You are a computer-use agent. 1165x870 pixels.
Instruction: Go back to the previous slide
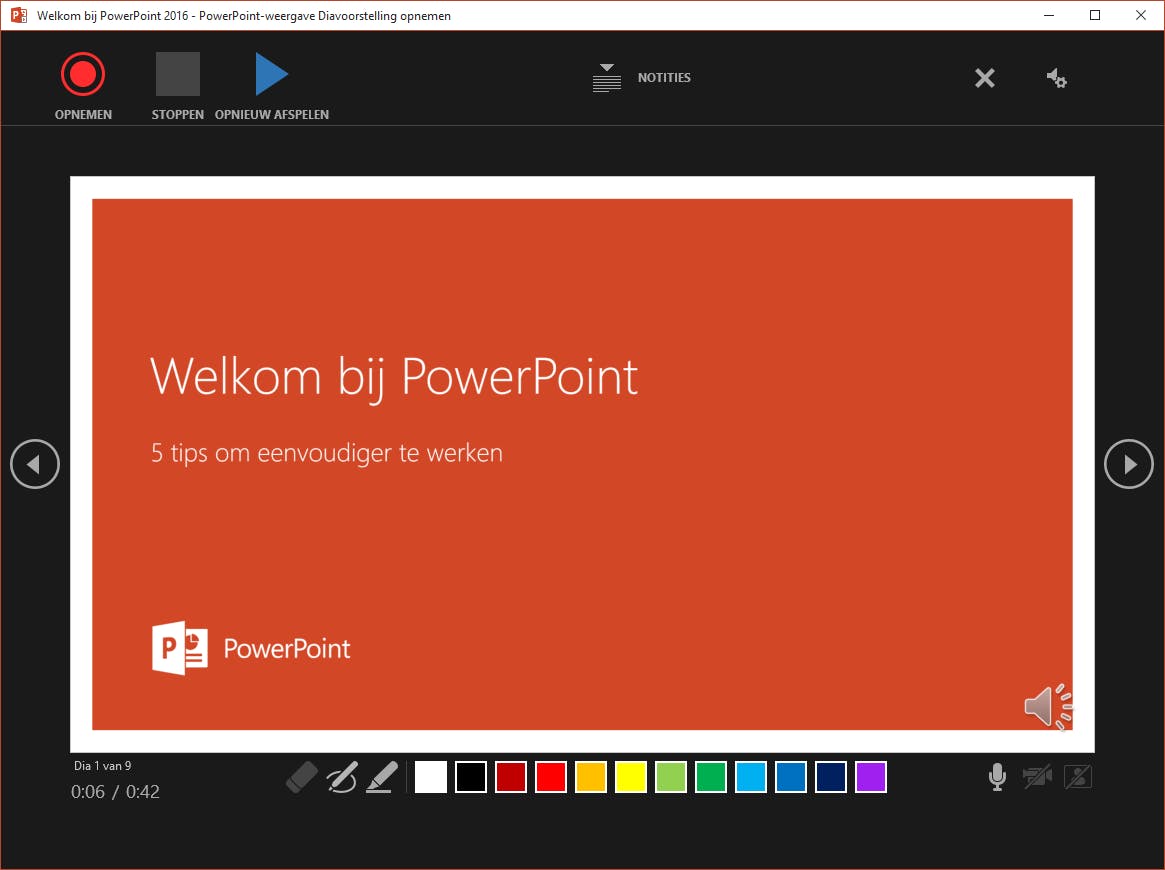pos(35,464)
